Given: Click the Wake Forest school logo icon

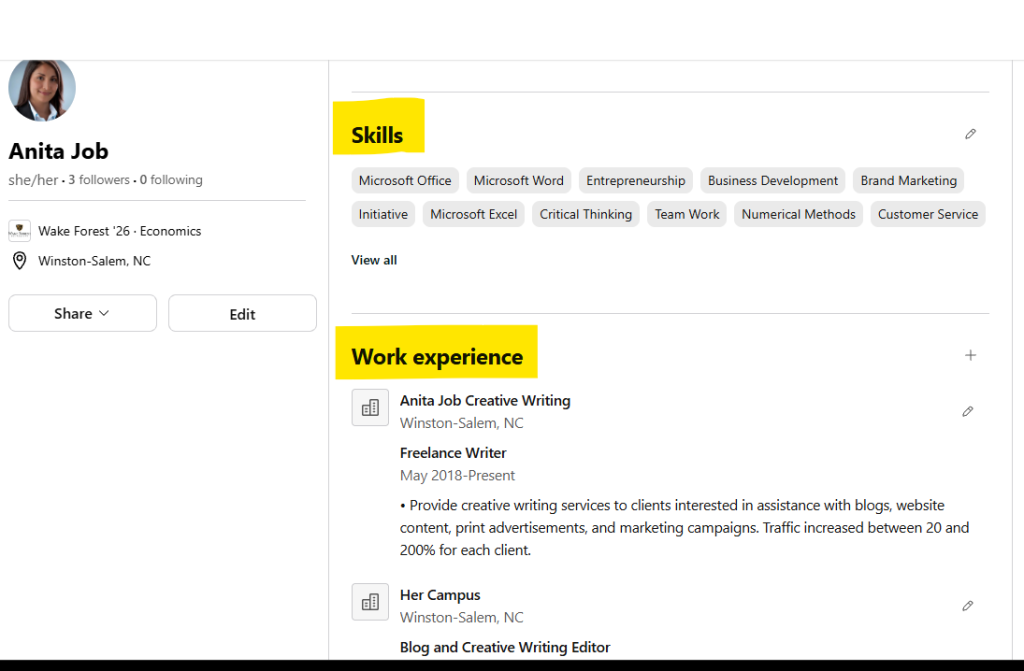Looking at the screenshot, I should 19,231.
